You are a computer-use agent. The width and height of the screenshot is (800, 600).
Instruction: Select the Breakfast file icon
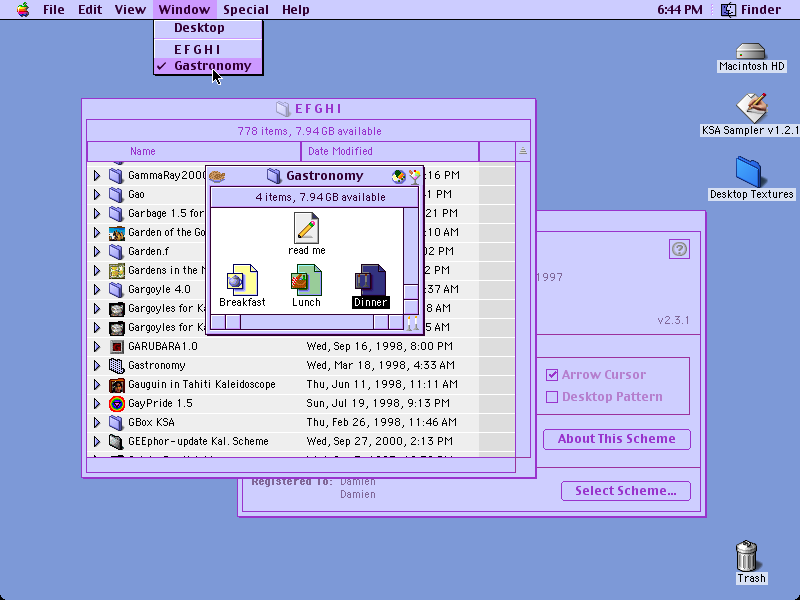pyautogui.click(x=242, y=280)
